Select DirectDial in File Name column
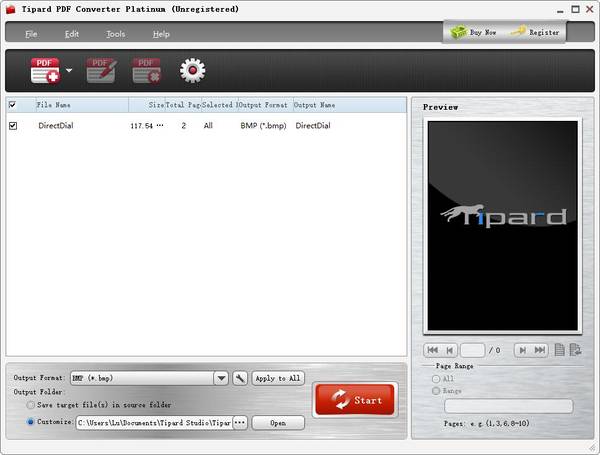The height and width of the screenshot is (455, 600). coord(56,126)
